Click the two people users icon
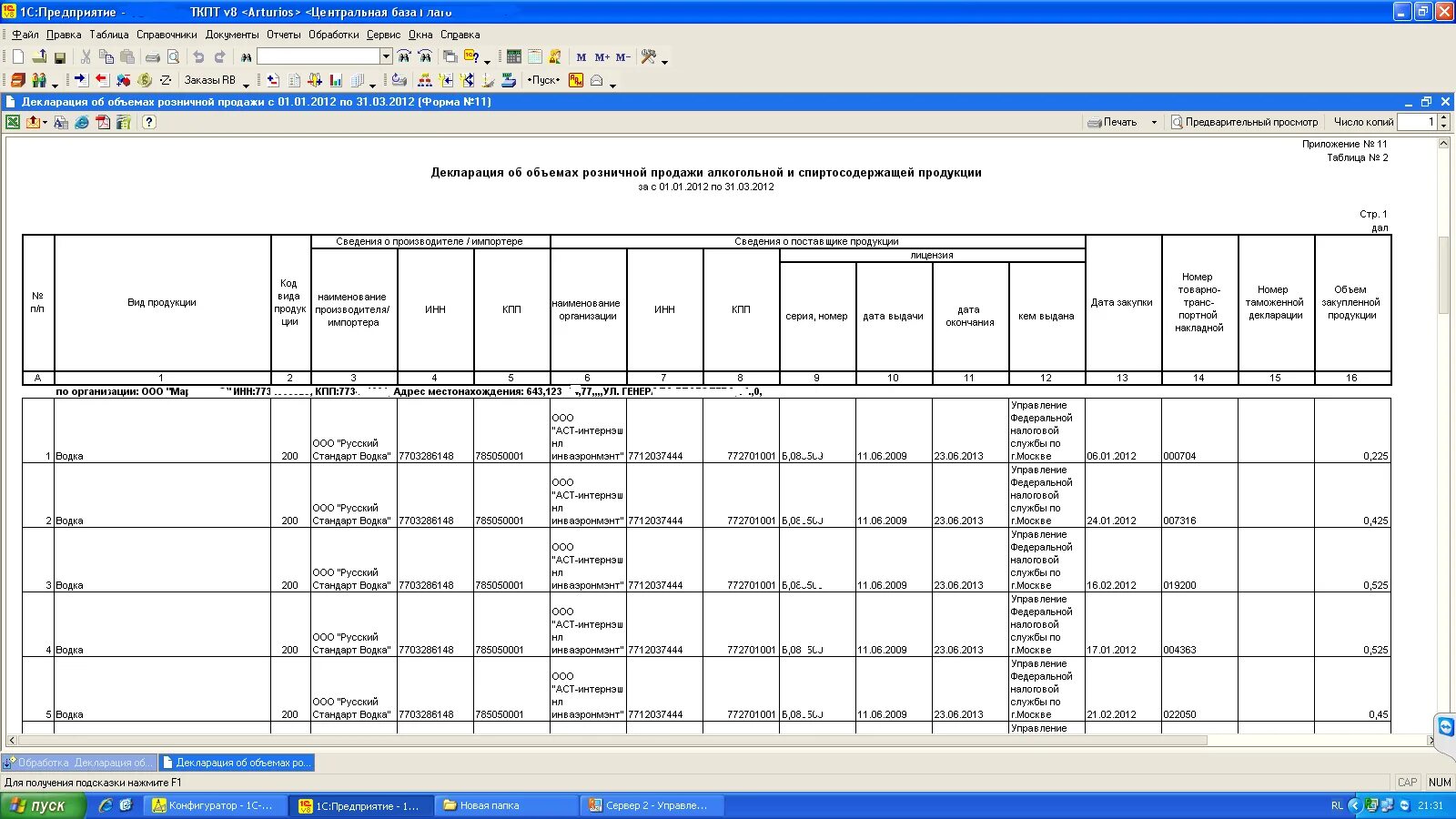Screen dimensions: 1456x819 coord(39,80)
